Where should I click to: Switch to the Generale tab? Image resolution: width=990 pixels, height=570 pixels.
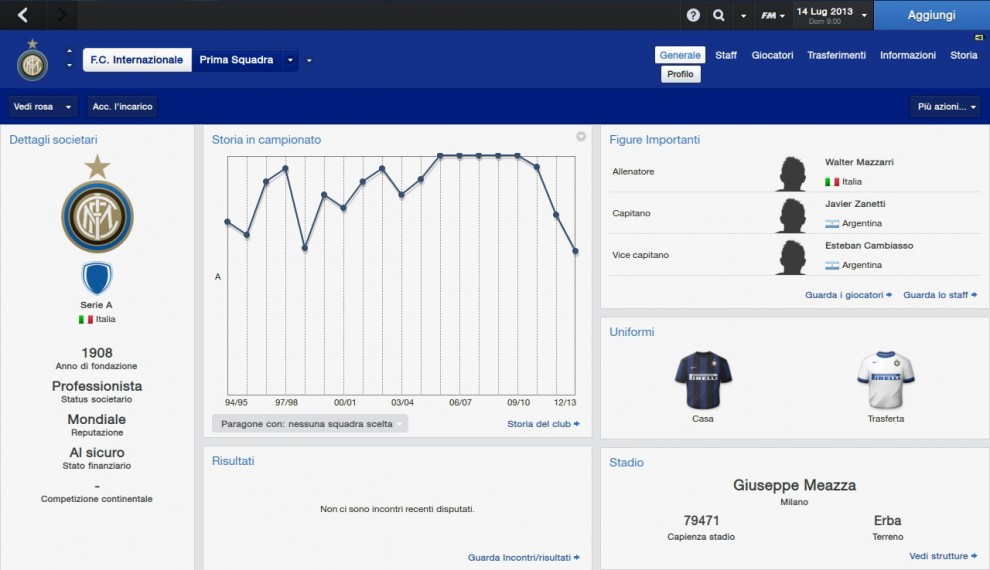[680, 55]
